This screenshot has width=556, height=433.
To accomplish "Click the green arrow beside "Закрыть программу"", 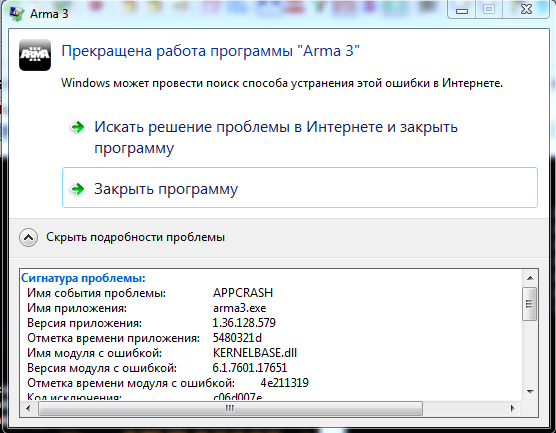I will [x=78, y=189].
